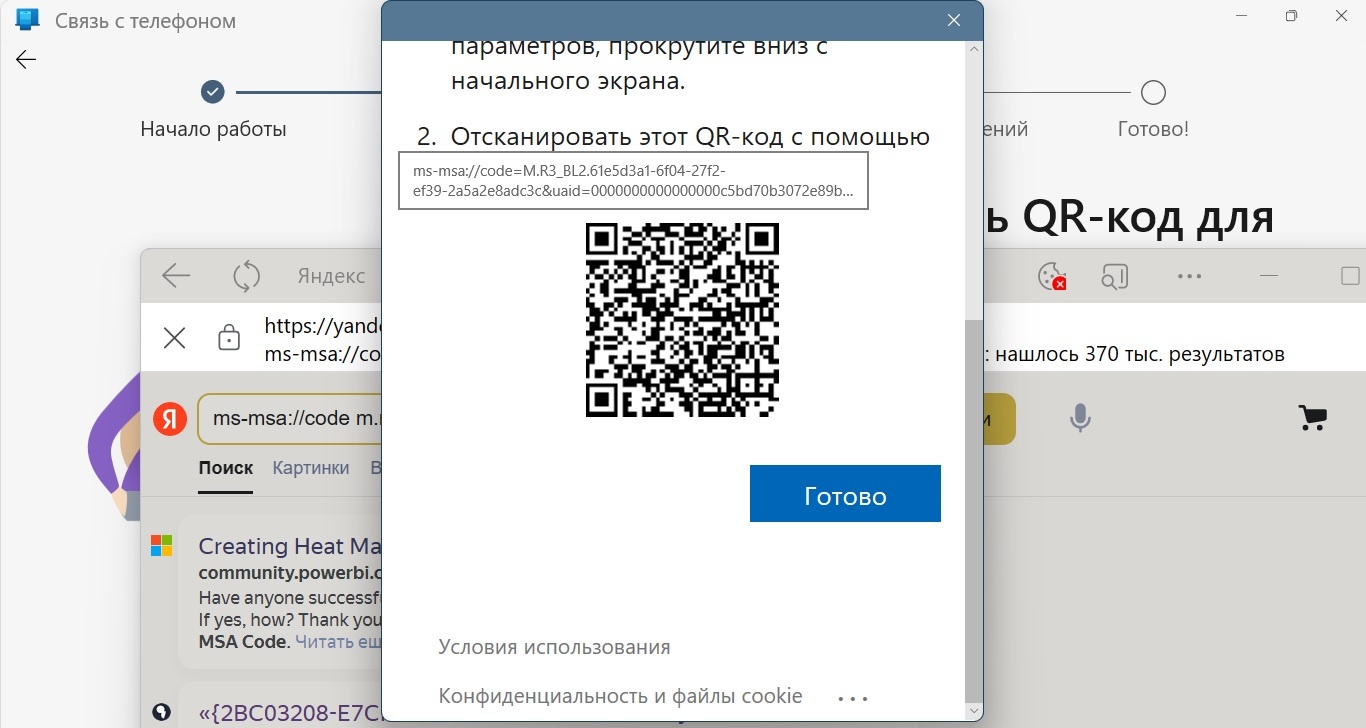The image size is (1366, 728).
Task: Open the browser three-dots menu
Action: click(x=1189, y=276)
